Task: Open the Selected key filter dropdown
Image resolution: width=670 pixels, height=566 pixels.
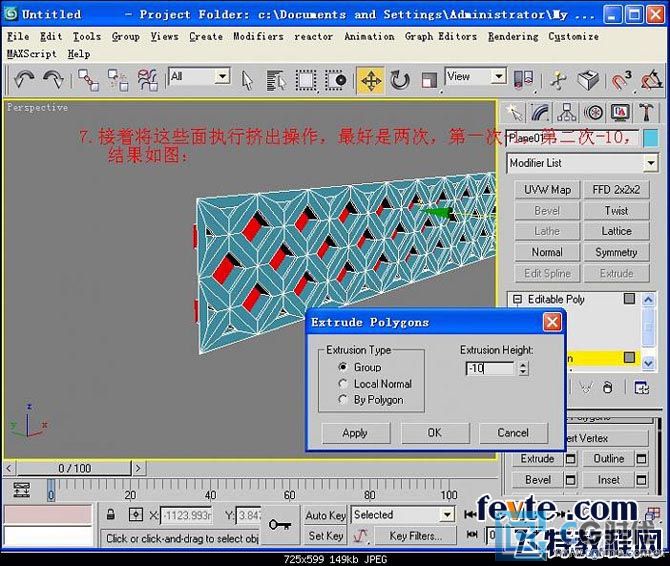Action: (447, 515)
